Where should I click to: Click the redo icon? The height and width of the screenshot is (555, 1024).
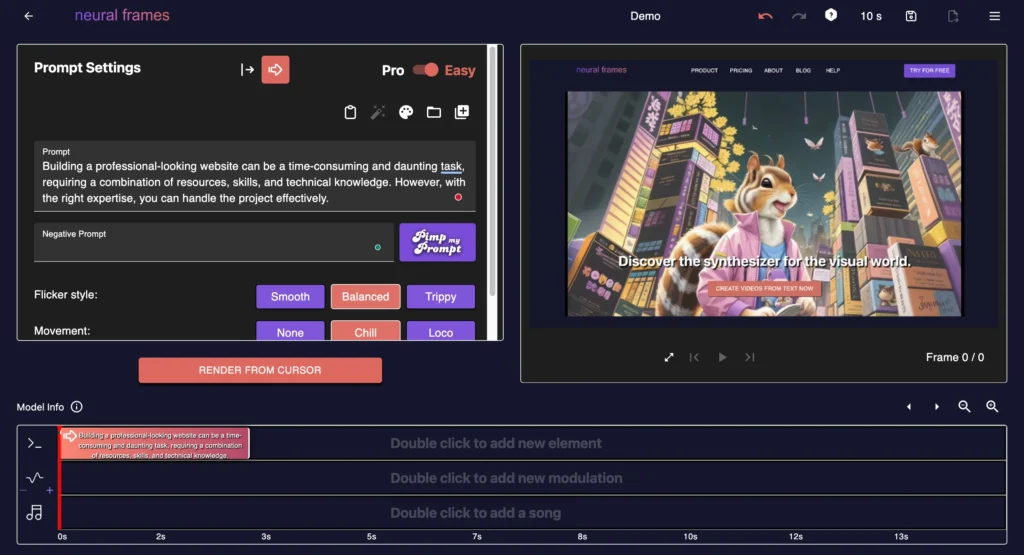point(799,16)
